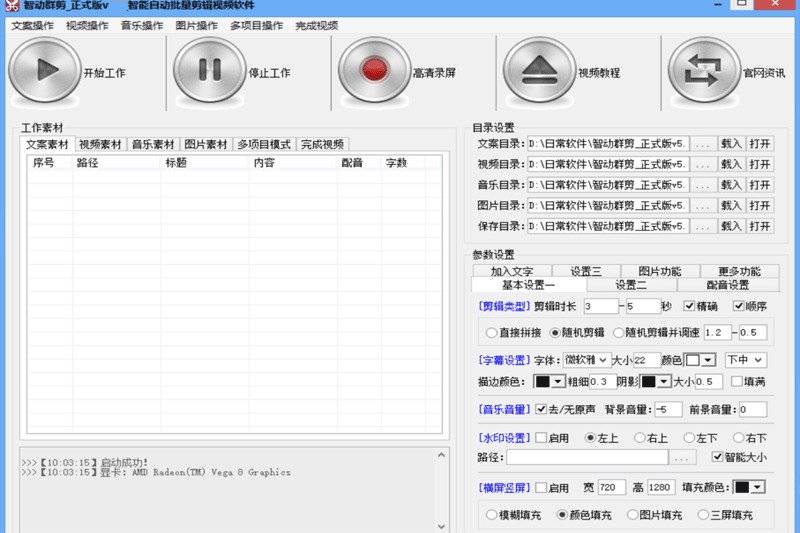The width and height of the screenshot is (800, 533).
Task: Click the app logo in title bar
Action: click(x=10, y=6)
